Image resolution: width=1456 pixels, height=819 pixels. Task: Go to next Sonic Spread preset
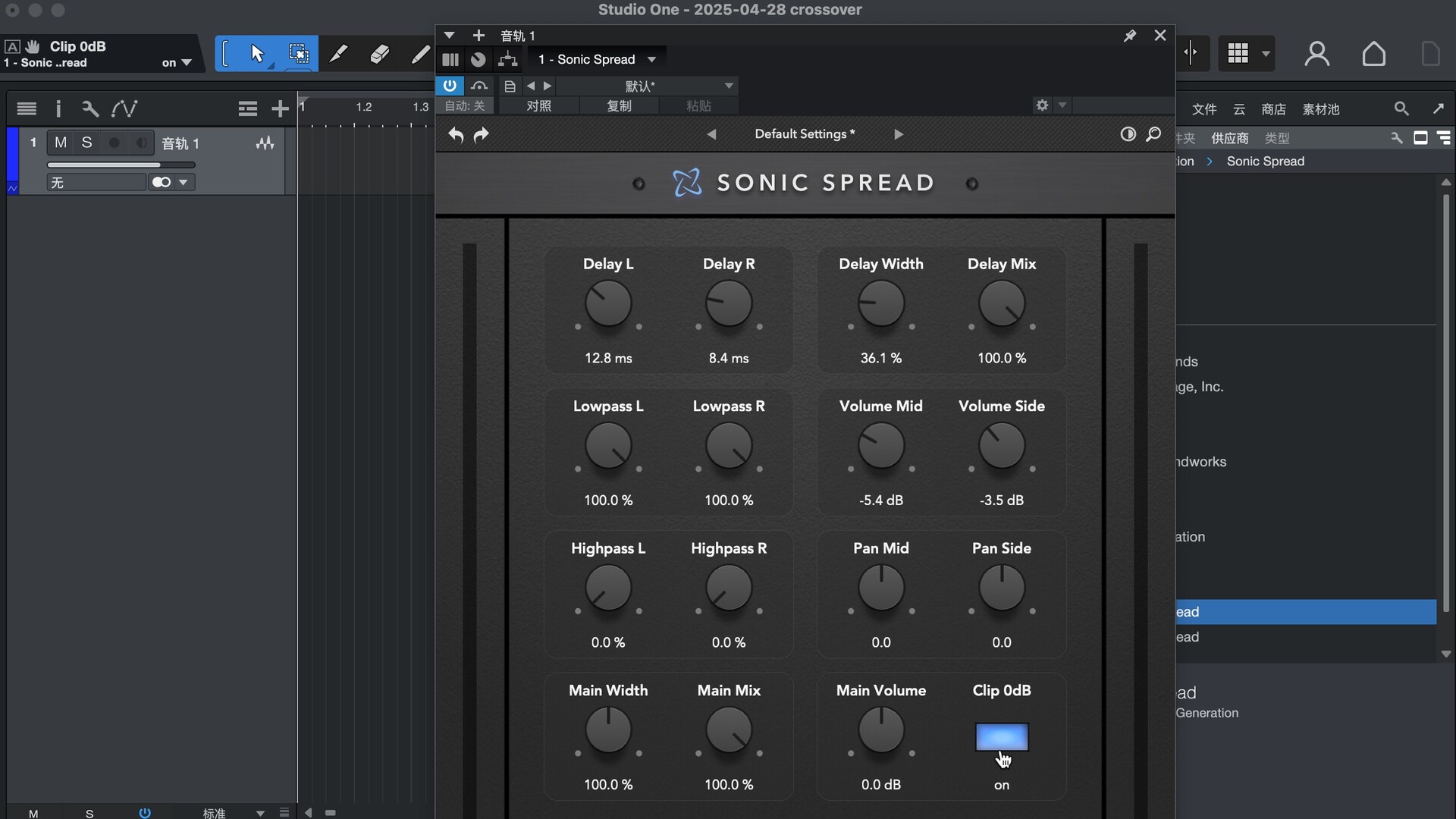pos(899,134)
